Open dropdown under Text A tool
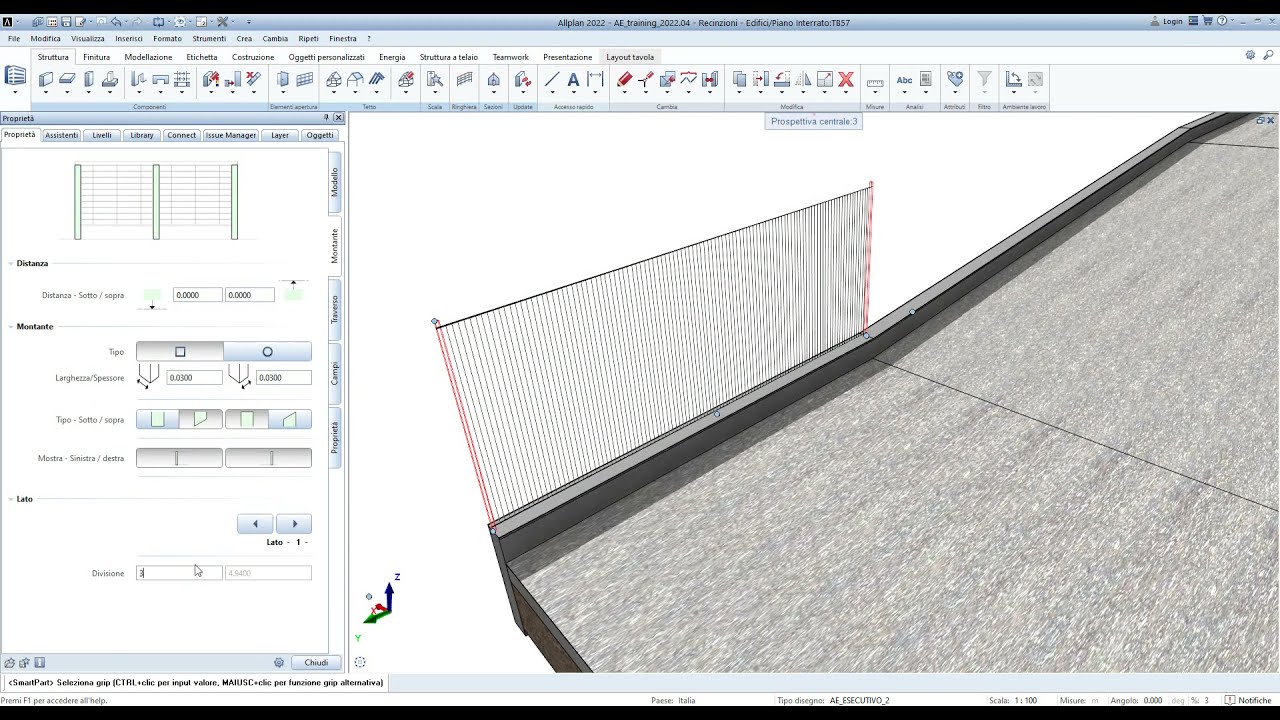1280x720 pixels. coord(573,93)
